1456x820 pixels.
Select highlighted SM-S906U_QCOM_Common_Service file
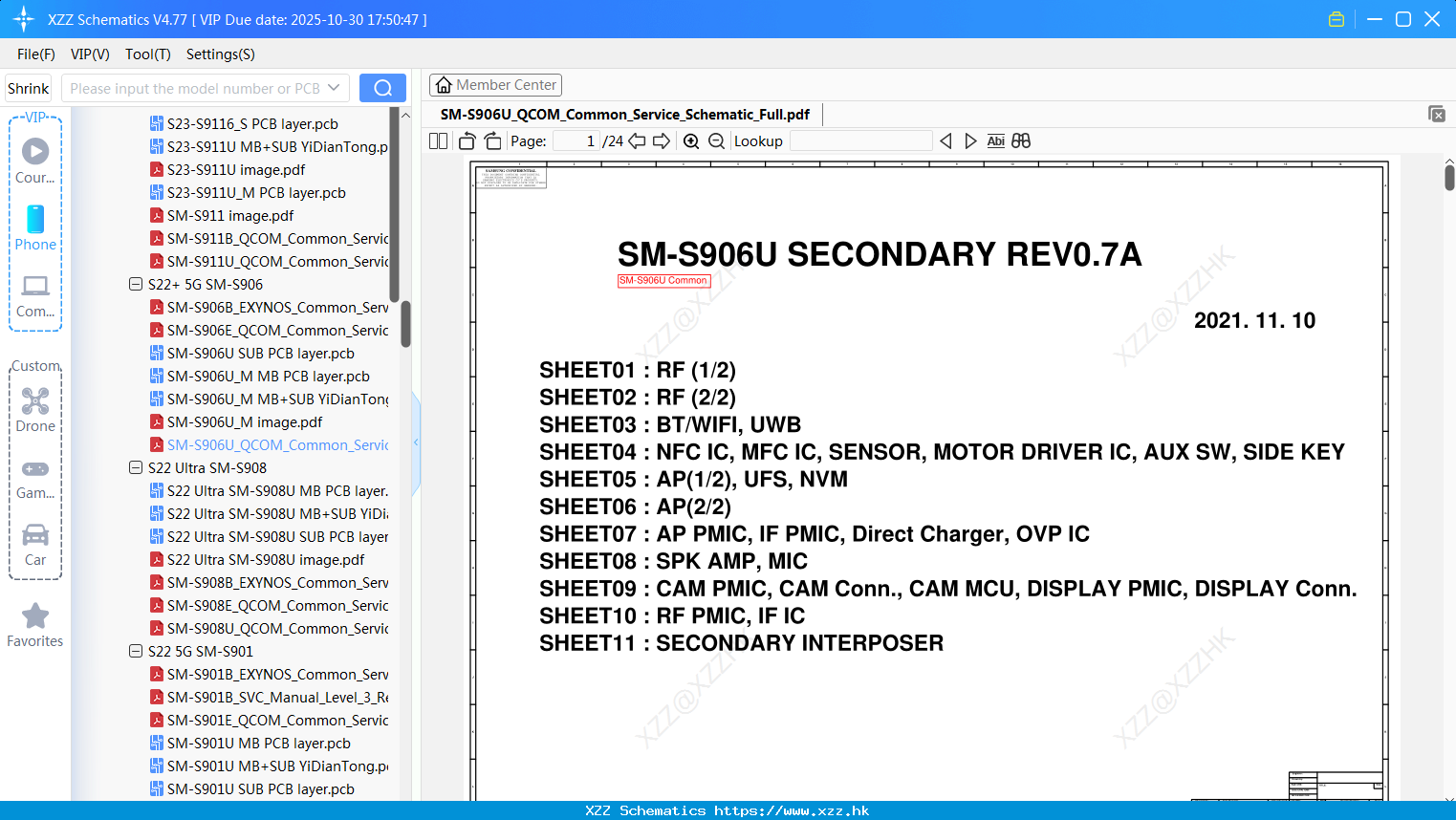269,444
